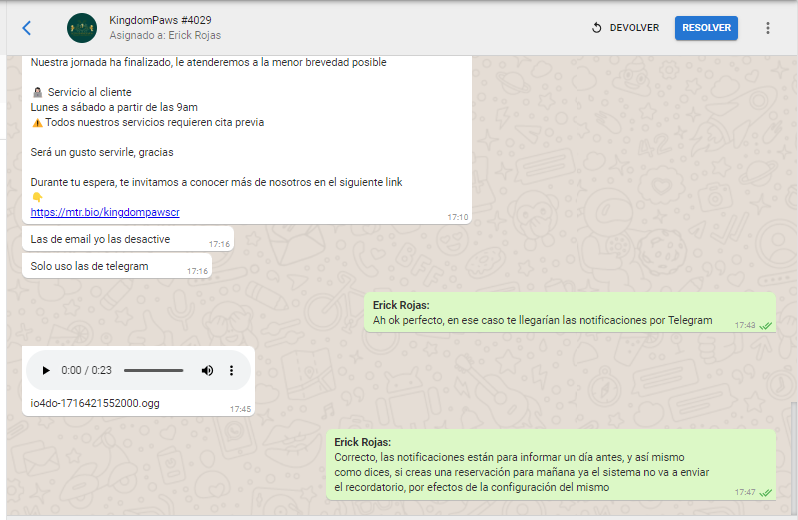Click the audio seek bar
The width and height of the screenshot is (798, 520).
click(153, 371)
